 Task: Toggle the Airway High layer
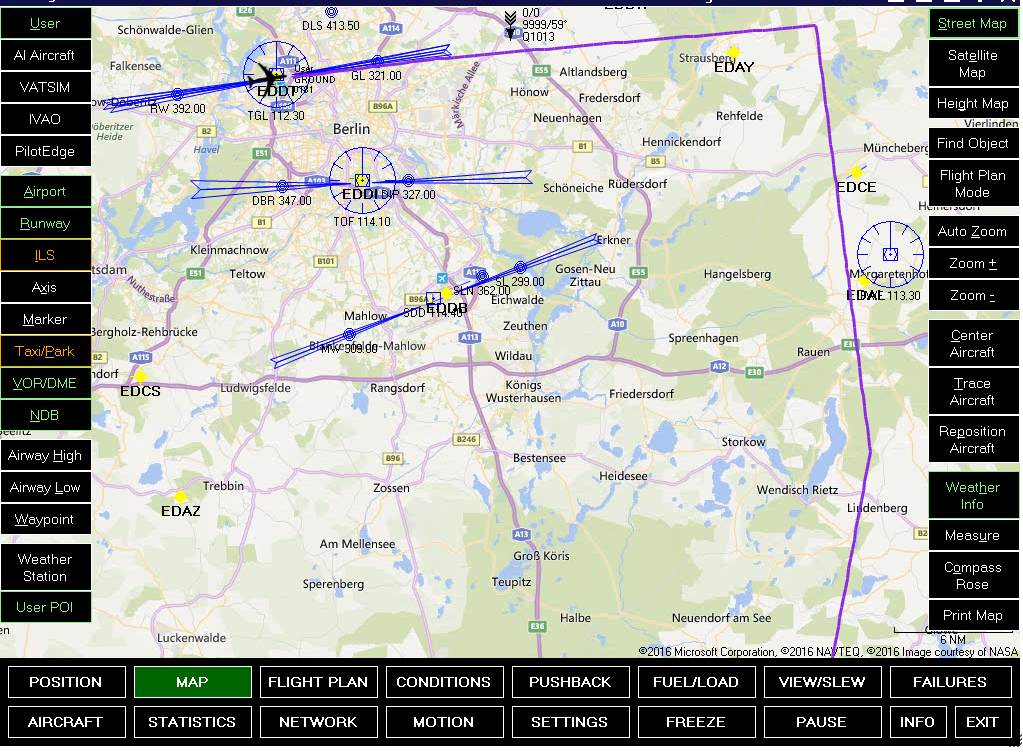pos(45,456)
